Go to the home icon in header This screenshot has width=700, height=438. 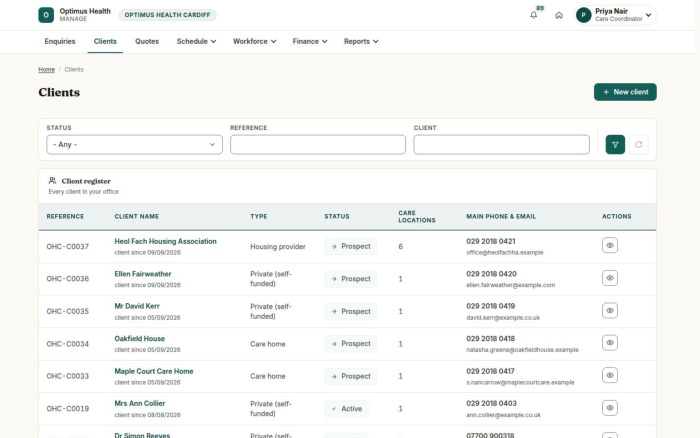click(559, 15)
